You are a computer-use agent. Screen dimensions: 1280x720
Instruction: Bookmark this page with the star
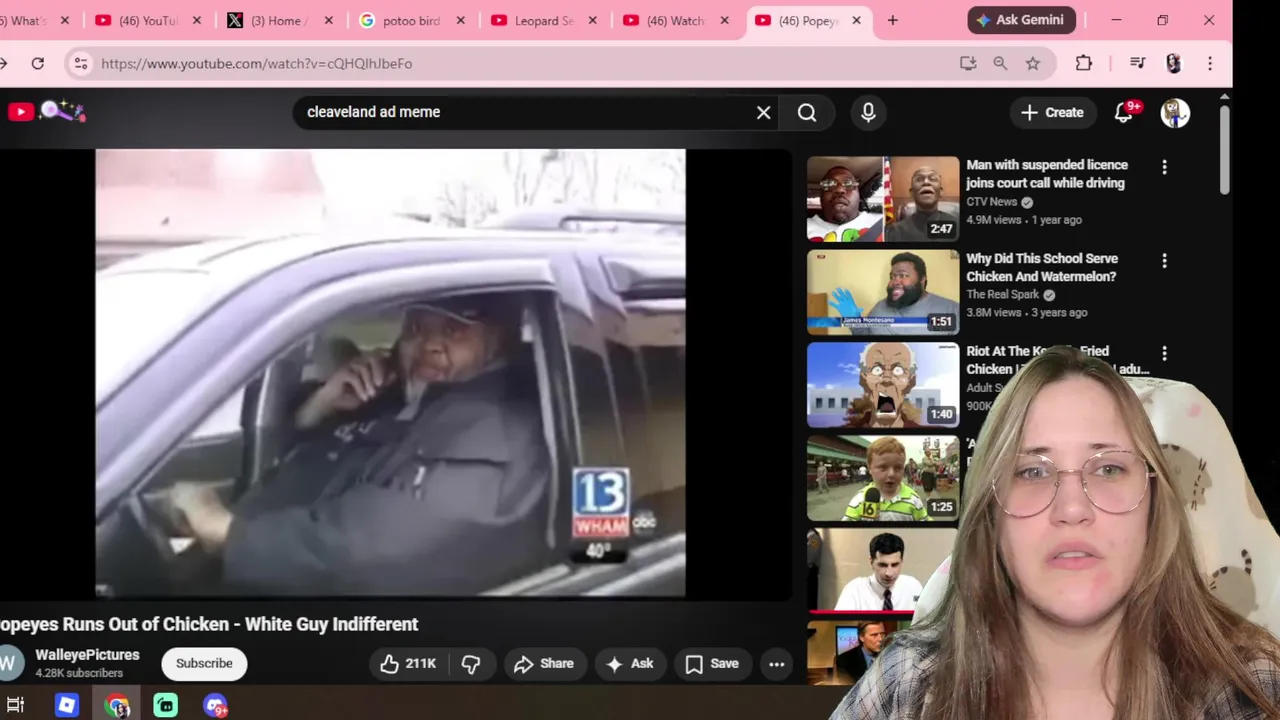pyautogui.click(x=1033, y=63)
